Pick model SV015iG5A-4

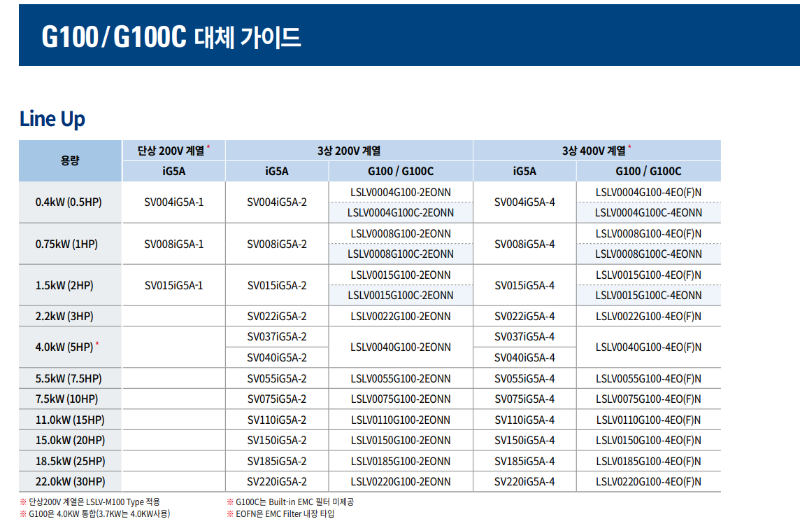coord(524,285)
